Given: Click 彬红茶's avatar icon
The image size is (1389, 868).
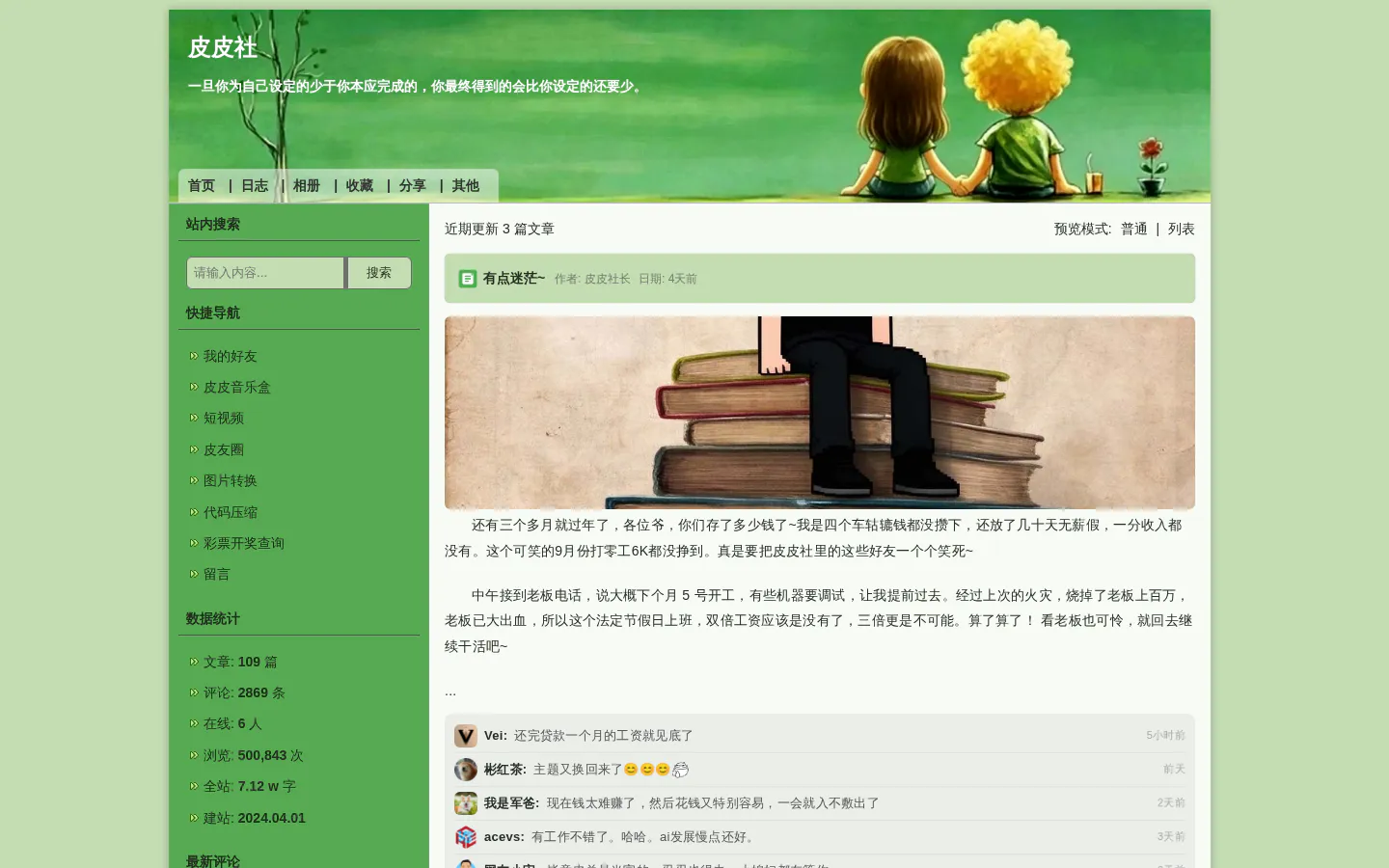Looking at the screenshot, I should click(466, 770).
